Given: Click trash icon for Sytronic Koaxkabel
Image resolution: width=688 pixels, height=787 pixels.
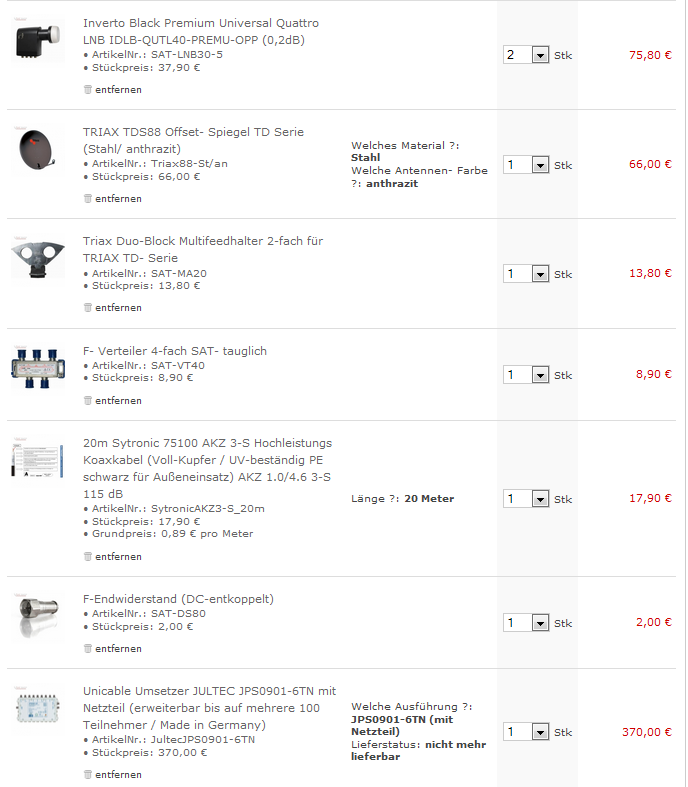Looking at the screenshot, I should 88,557.
